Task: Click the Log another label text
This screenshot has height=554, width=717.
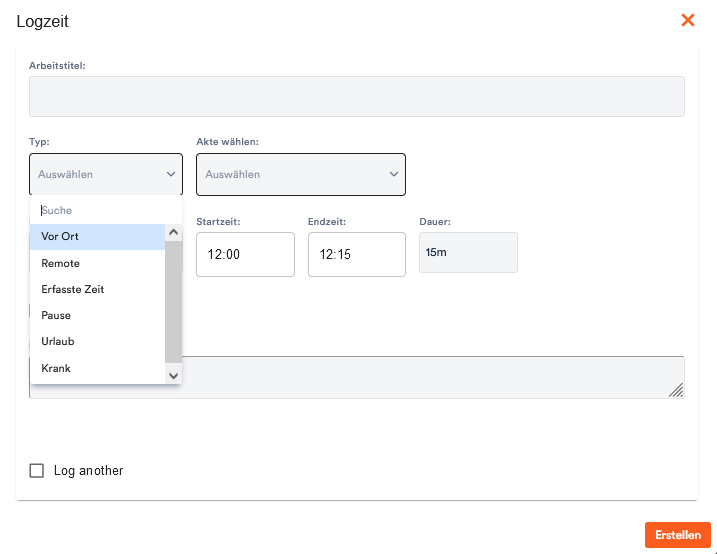Action: (89, 470)
